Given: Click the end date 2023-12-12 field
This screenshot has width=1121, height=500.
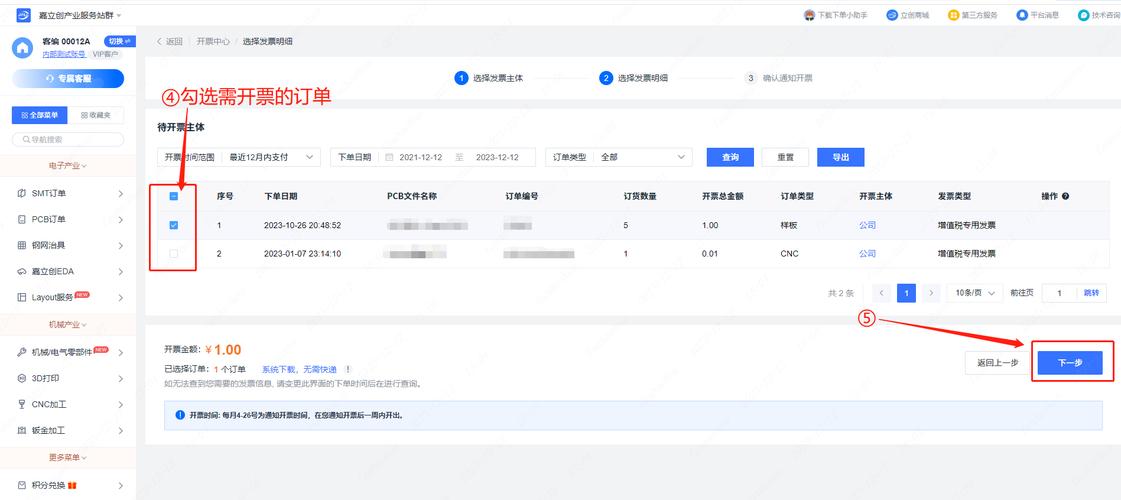Looking at the screenshot, I should [x=497, y=157].
